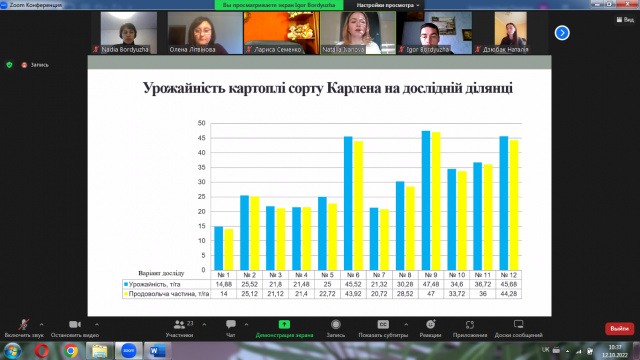Open Настройки просмотра view options dropdown
Image resolution: width=640 pixels, height=360 pixels.
point(387,5)
